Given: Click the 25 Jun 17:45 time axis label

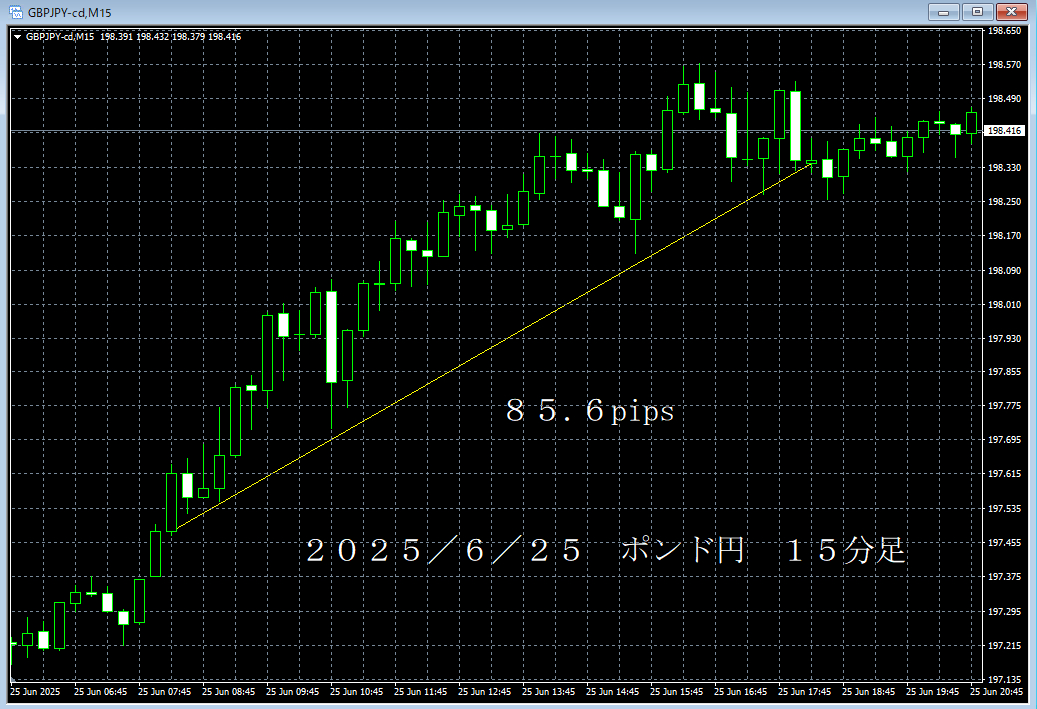Looking at the screenshot, I should point(803,691).
